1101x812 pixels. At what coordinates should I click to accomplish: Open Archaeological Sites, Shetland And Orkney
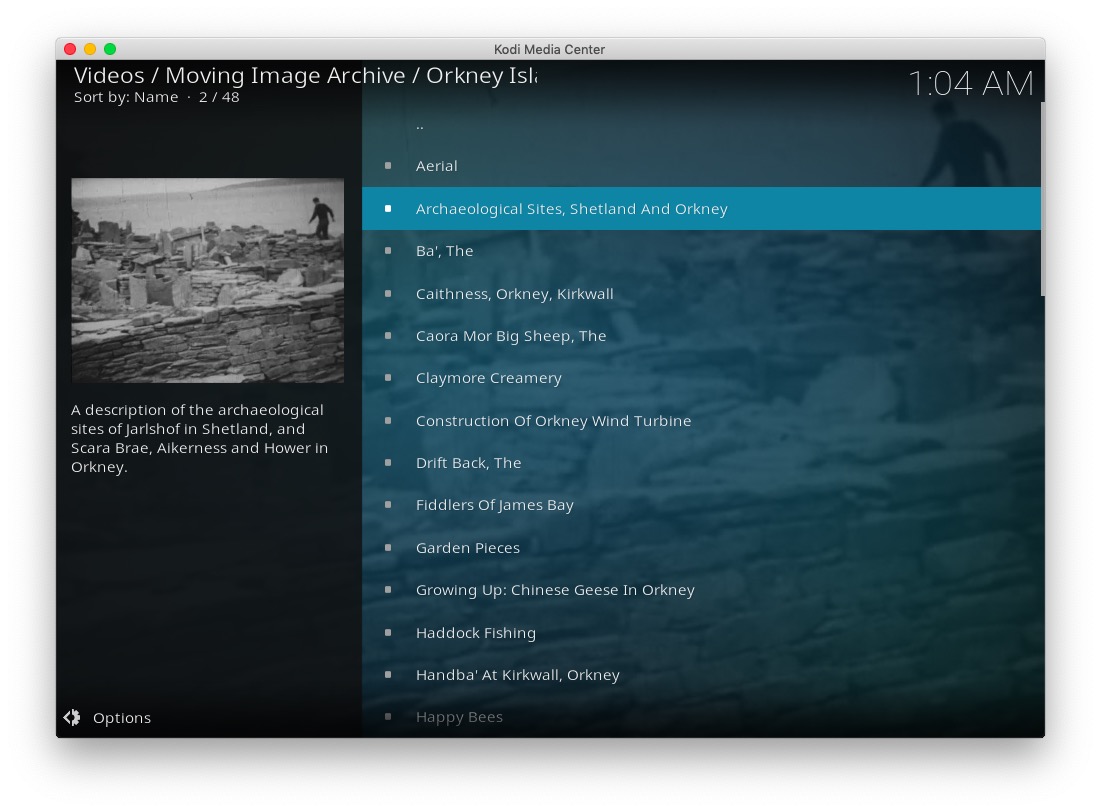tap(571, 209)
